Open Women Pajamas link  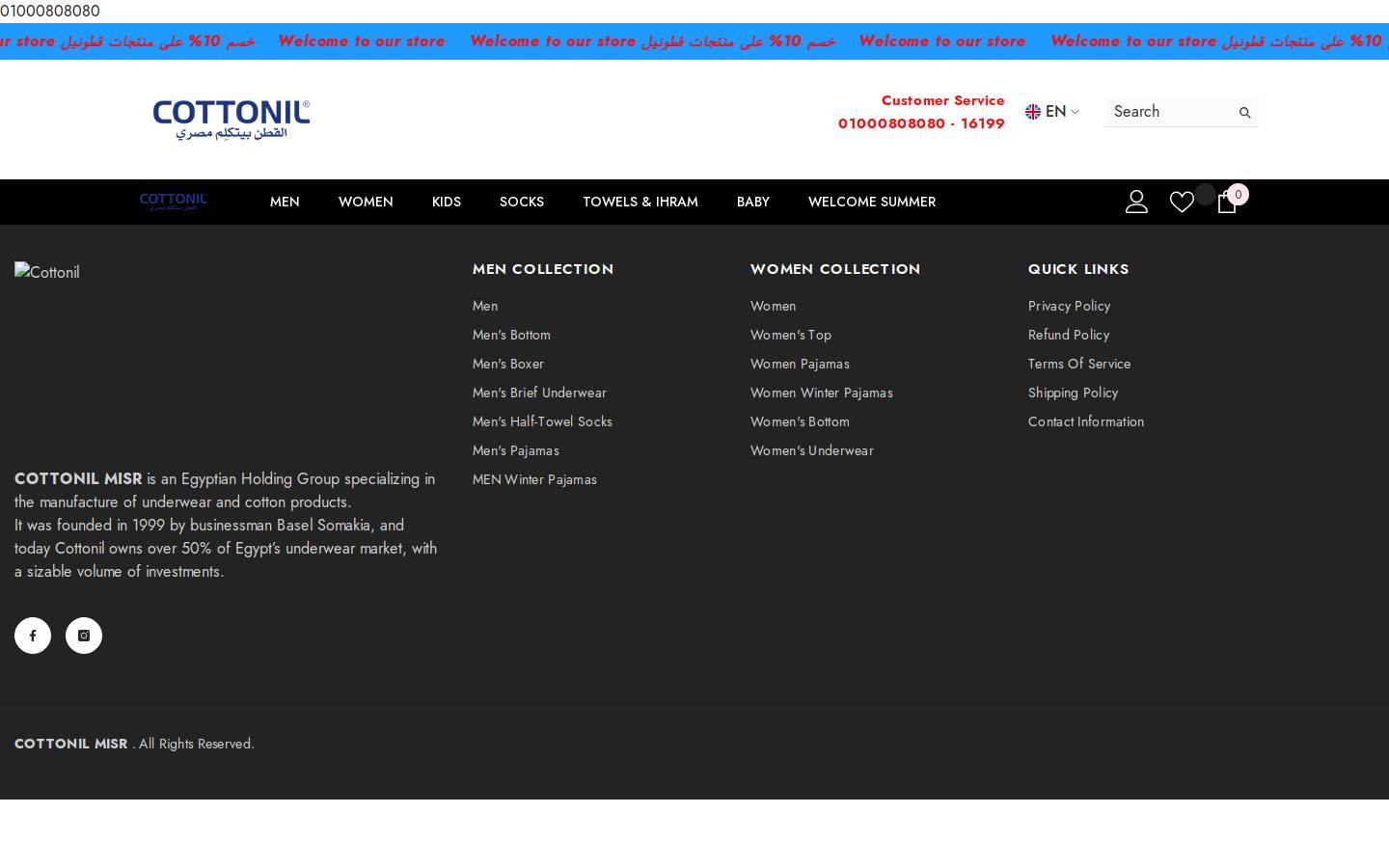click(x=800, y=364)
